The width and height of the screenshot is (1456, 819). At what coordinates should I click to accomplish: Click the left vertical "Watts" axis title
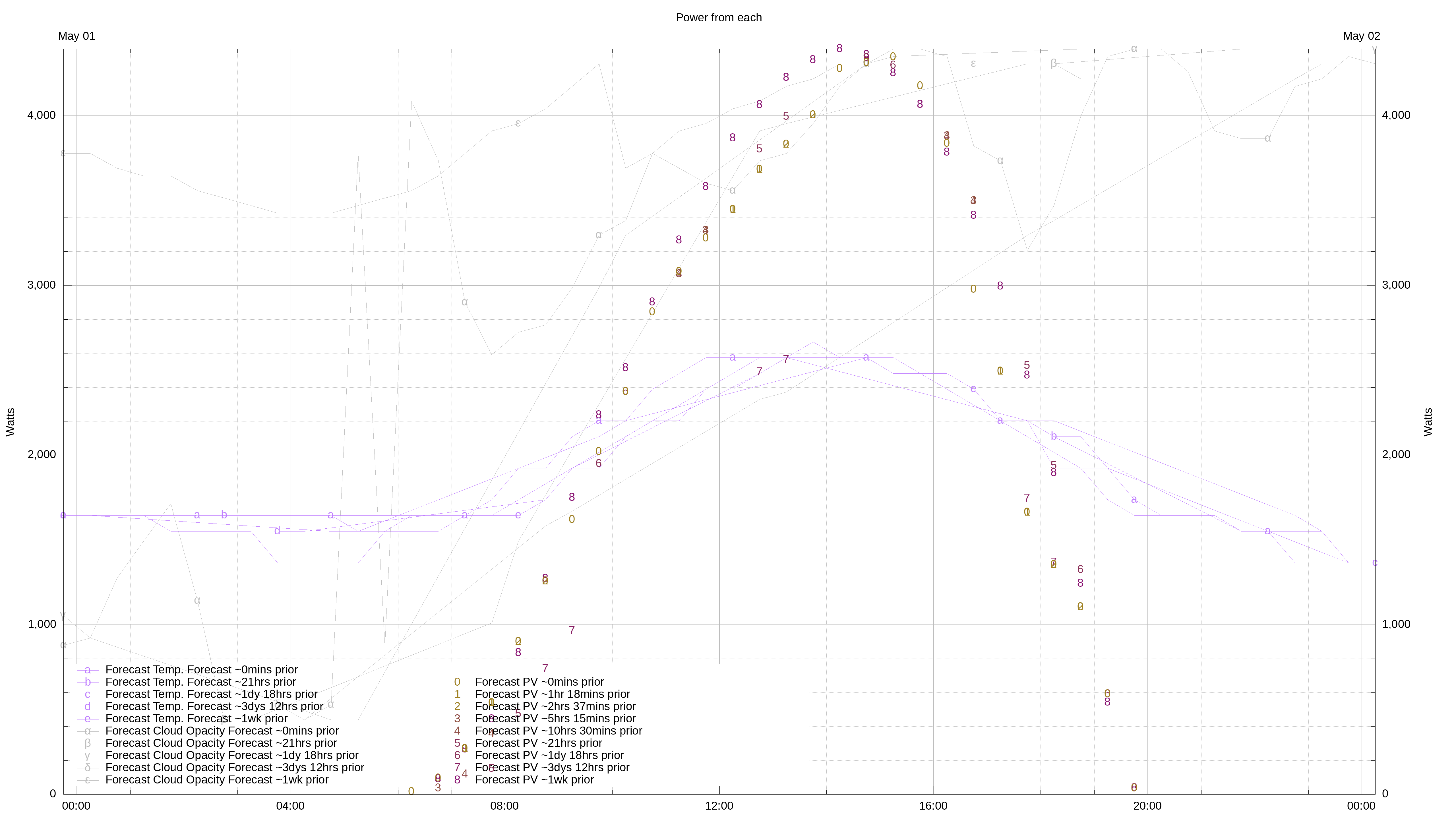11,422
